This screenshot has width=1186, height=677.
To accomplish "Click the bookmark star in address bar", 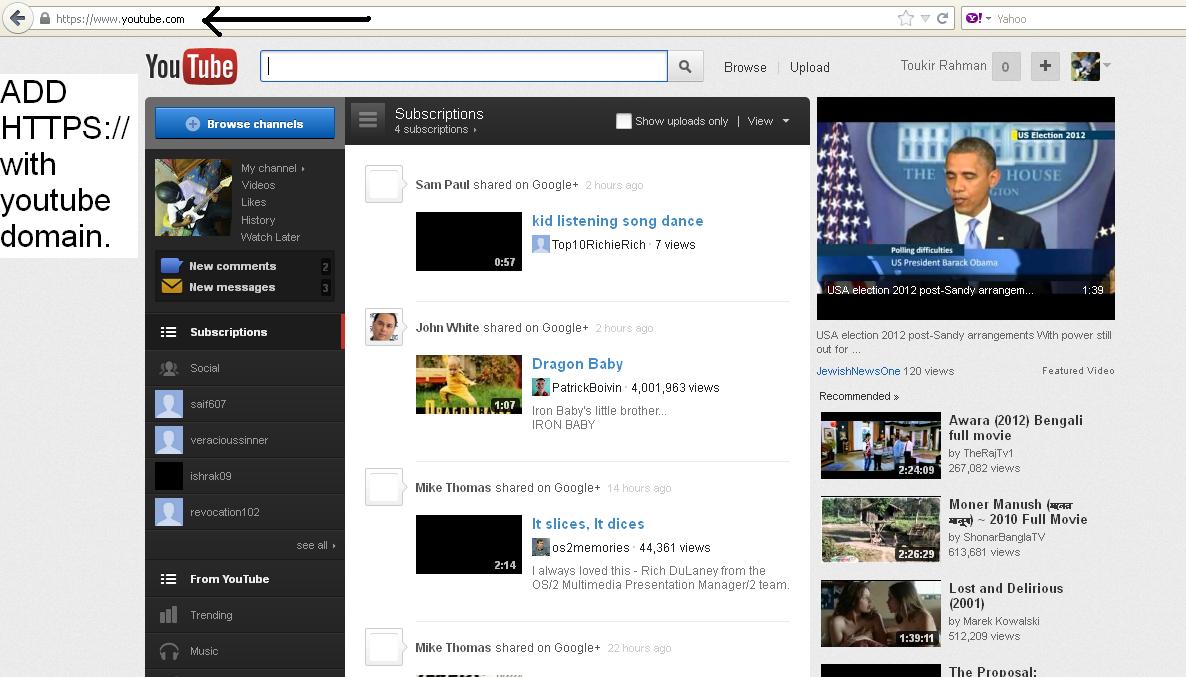I will tap(905, 18).
